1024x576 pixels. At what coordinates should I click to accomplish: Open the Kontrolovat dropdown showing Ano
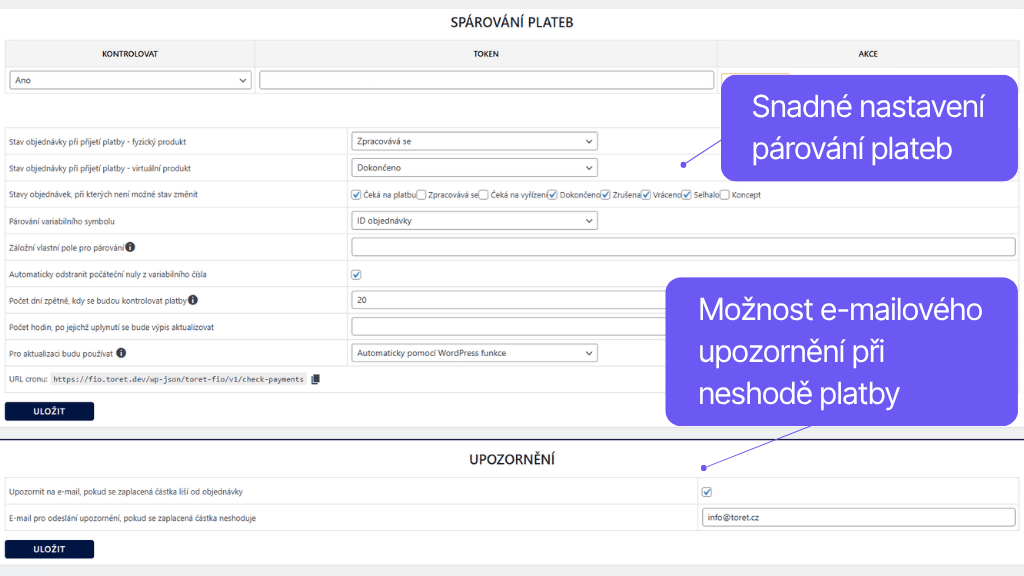pos(130,80)
